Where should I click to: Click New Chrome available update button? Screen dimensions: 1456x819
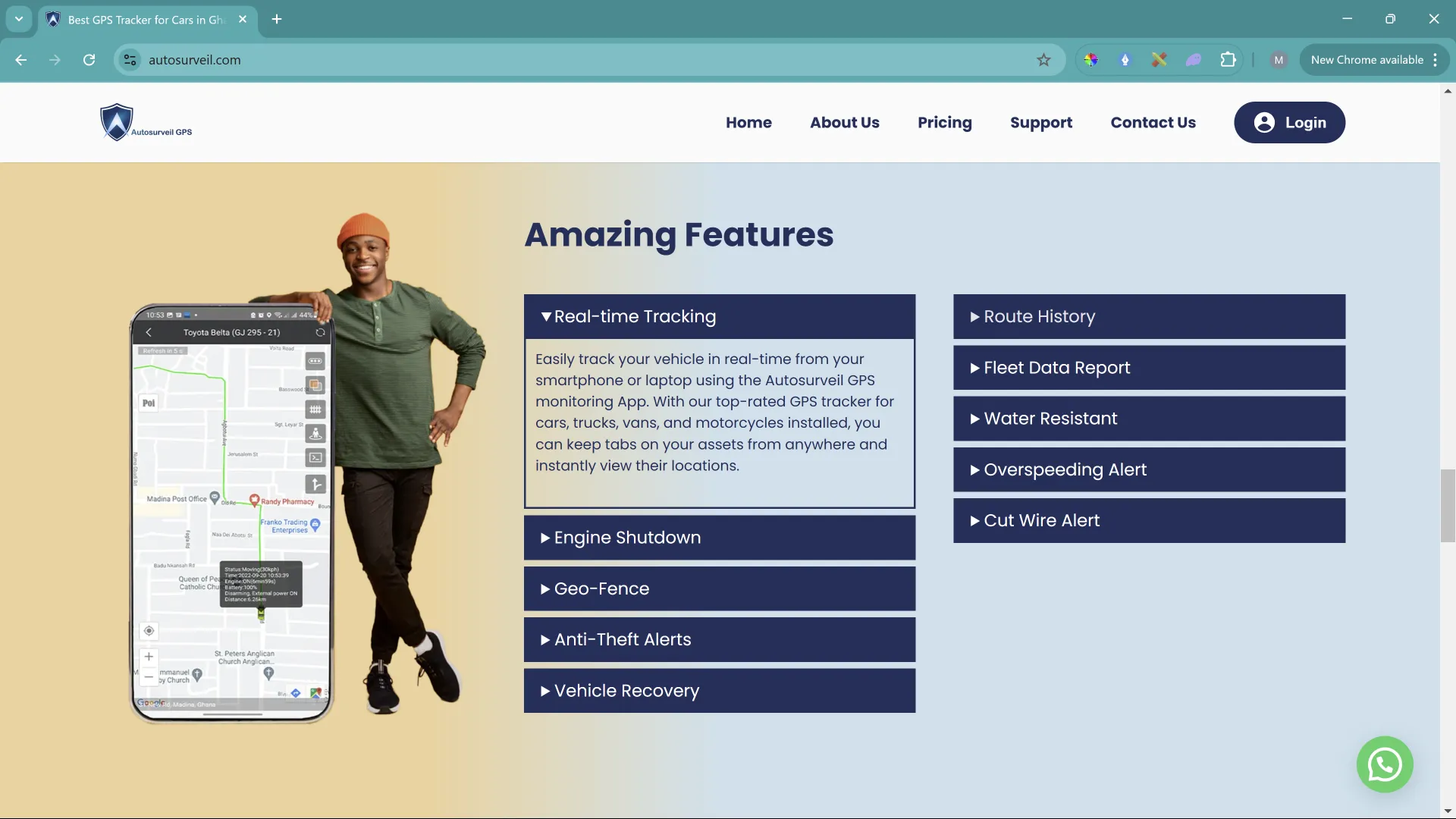coord(1367,60)
